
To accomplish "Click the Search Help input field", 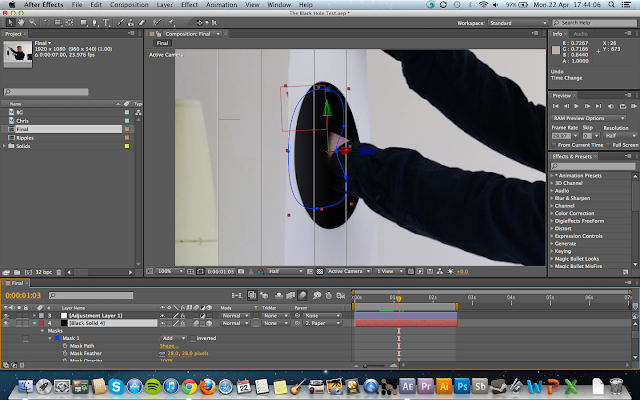I will (594, 23).
